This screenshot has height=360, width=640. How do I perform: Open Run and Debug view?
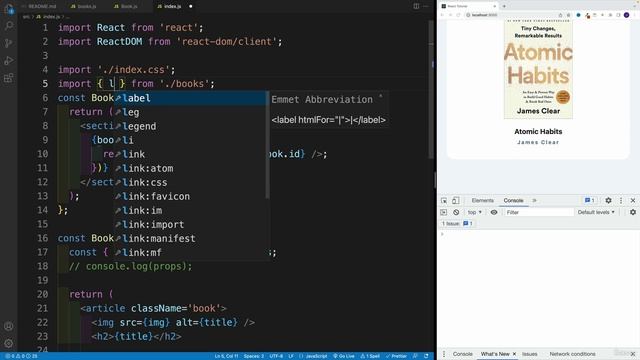[x=9, y=60]
